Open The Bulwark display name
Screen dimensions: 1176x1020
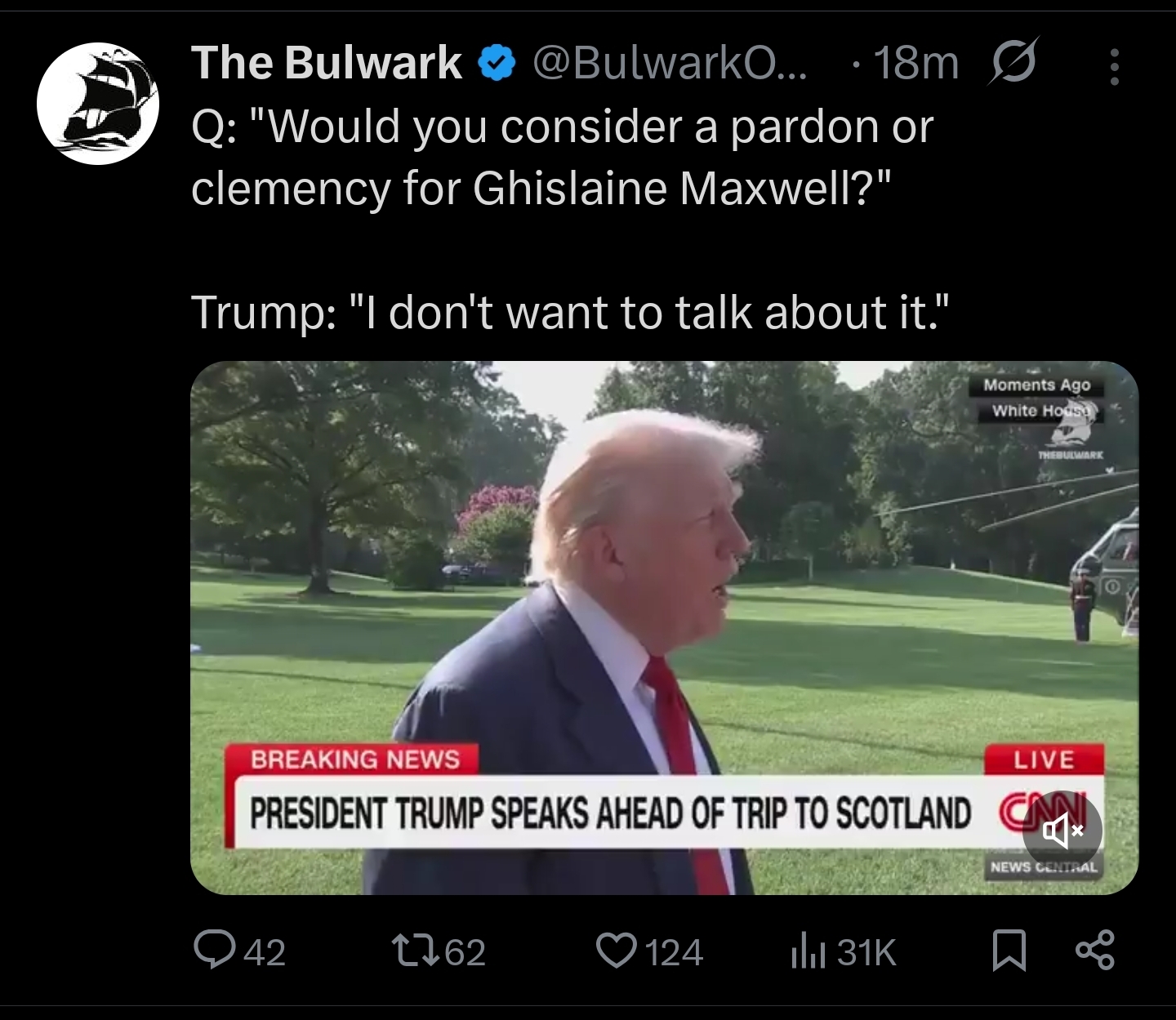coord(327,63)
